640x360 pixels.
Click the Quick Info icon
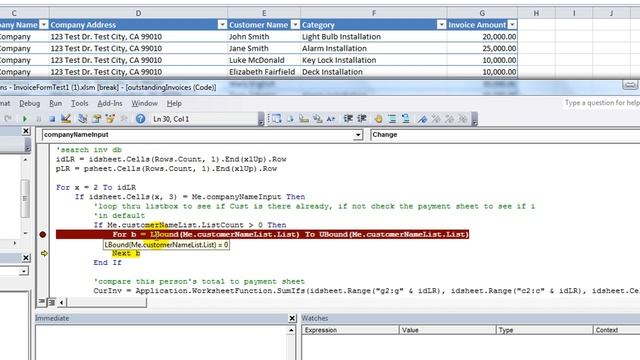point(303,119)
